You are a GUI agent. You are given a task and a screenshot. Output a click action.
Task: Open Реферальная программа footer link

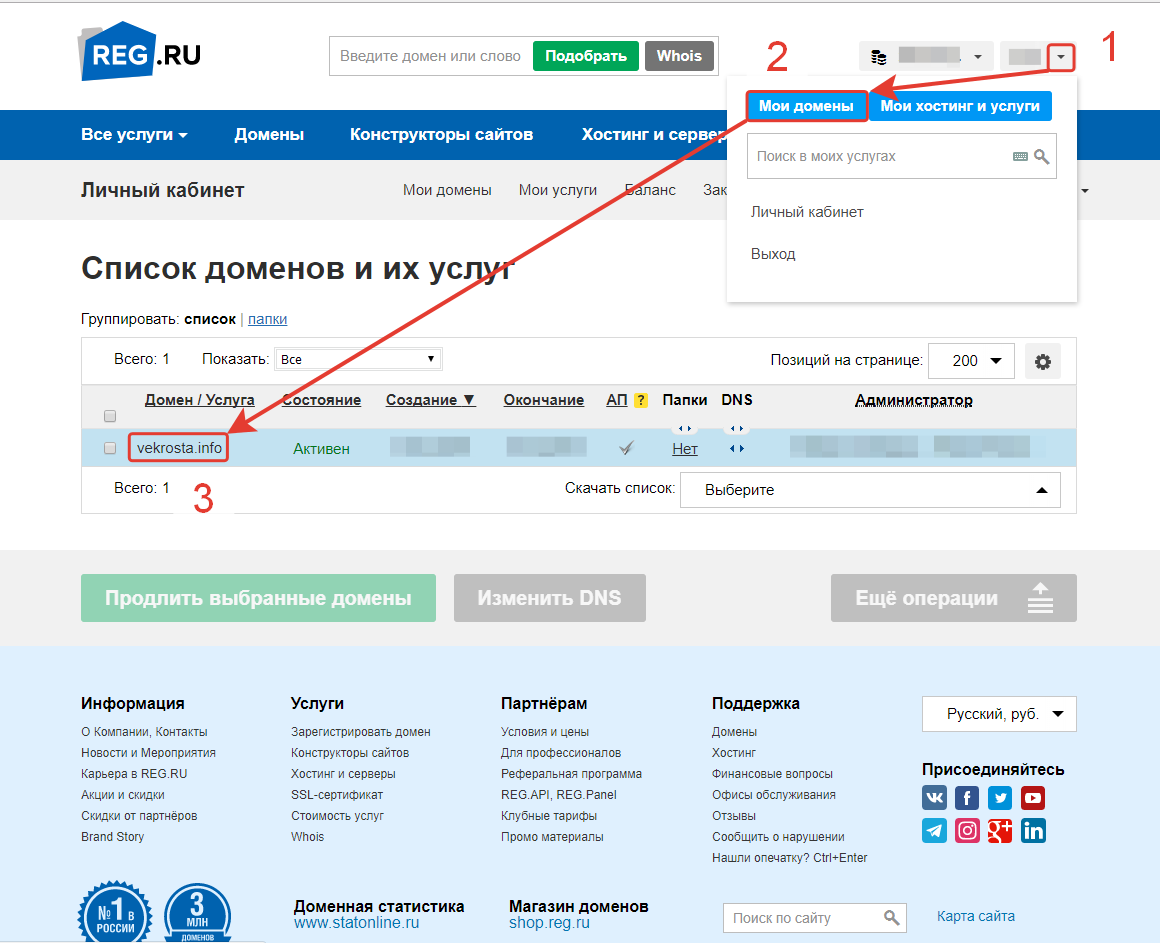[571, 774]
